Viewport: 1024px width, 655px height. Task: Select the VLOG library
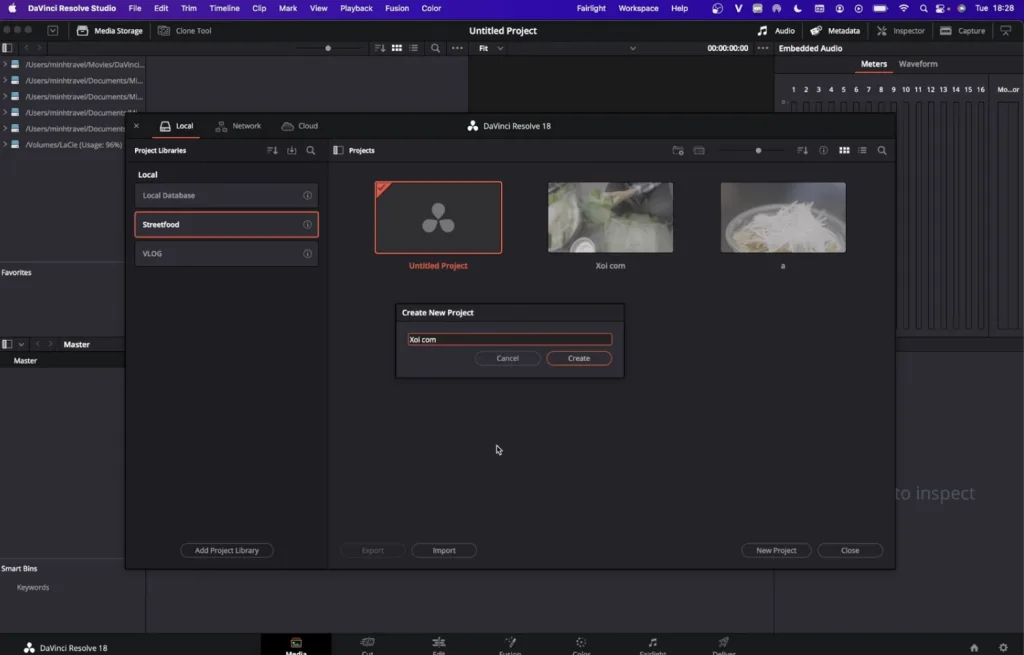coord(226,253)
